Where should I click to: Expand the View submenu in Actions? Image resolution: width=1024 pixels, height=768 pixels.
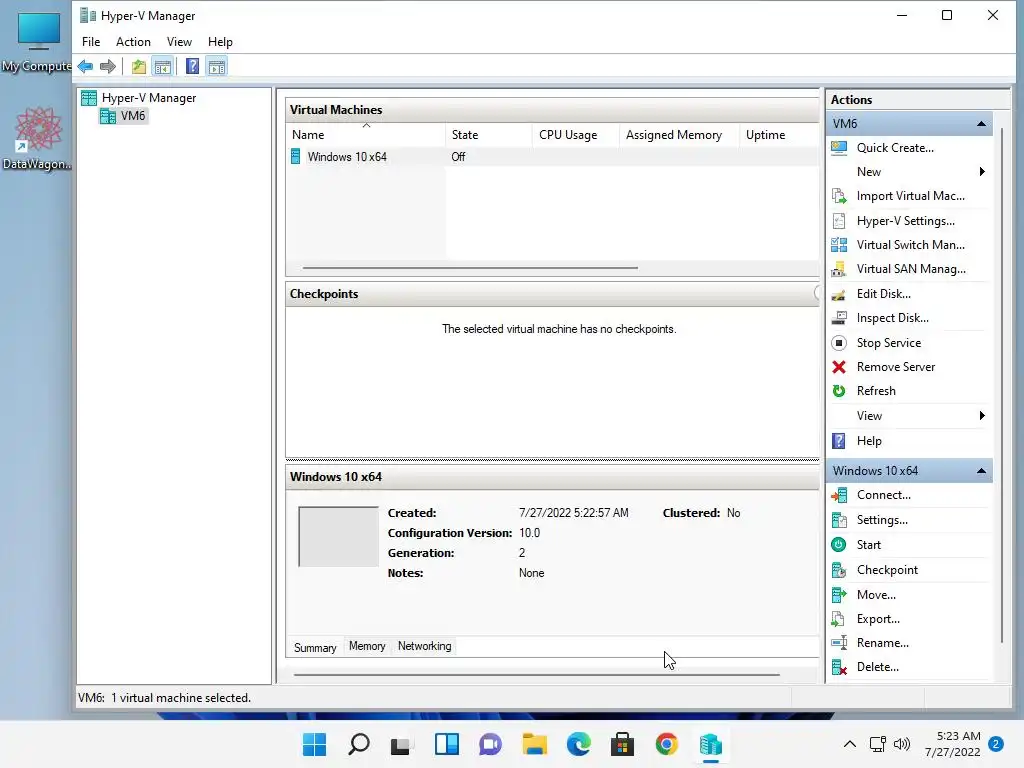pyautogui.click(x=982, y=416)
